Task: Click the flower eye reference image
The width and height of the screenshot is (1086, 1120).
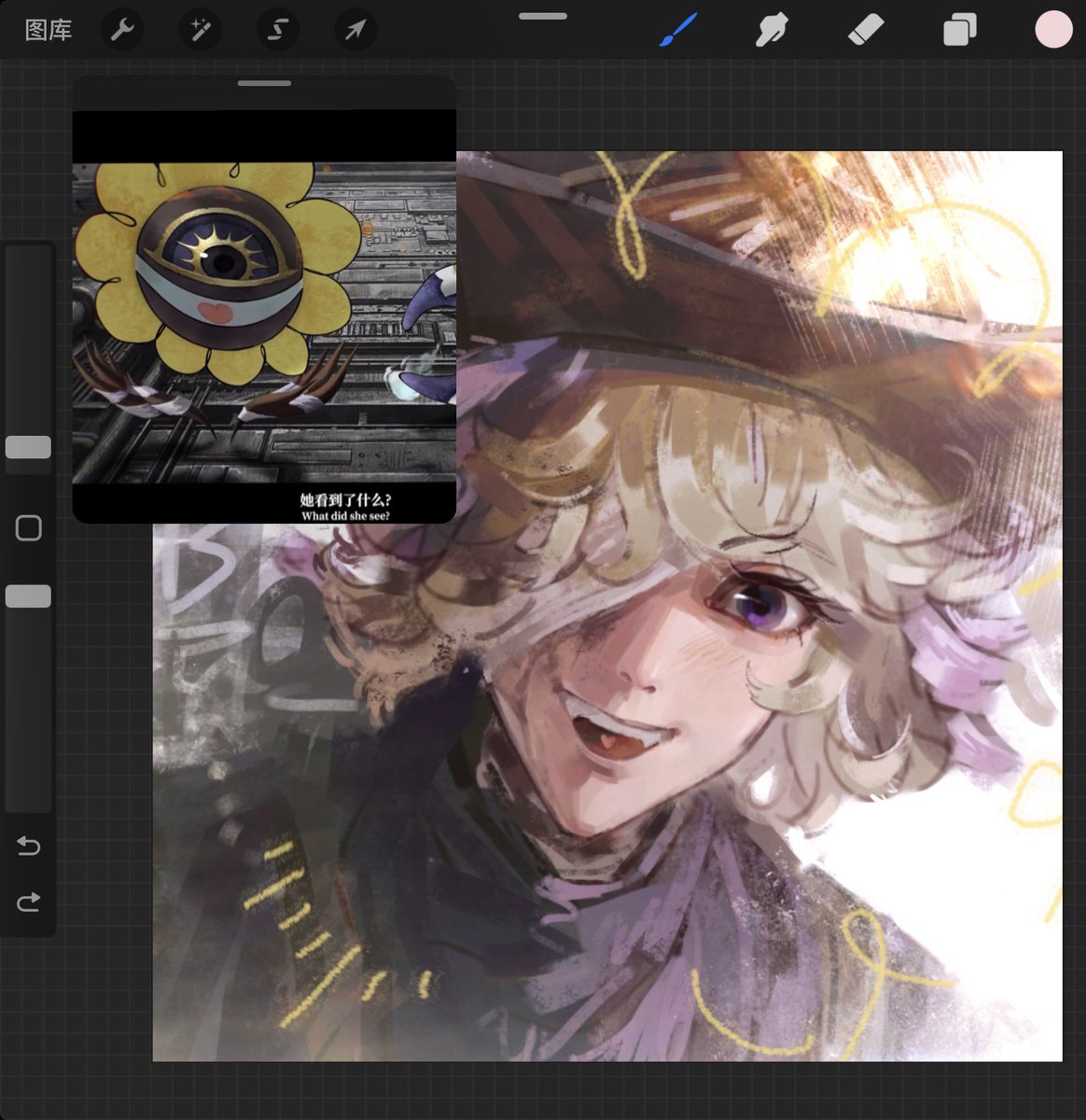Action: 264,323
